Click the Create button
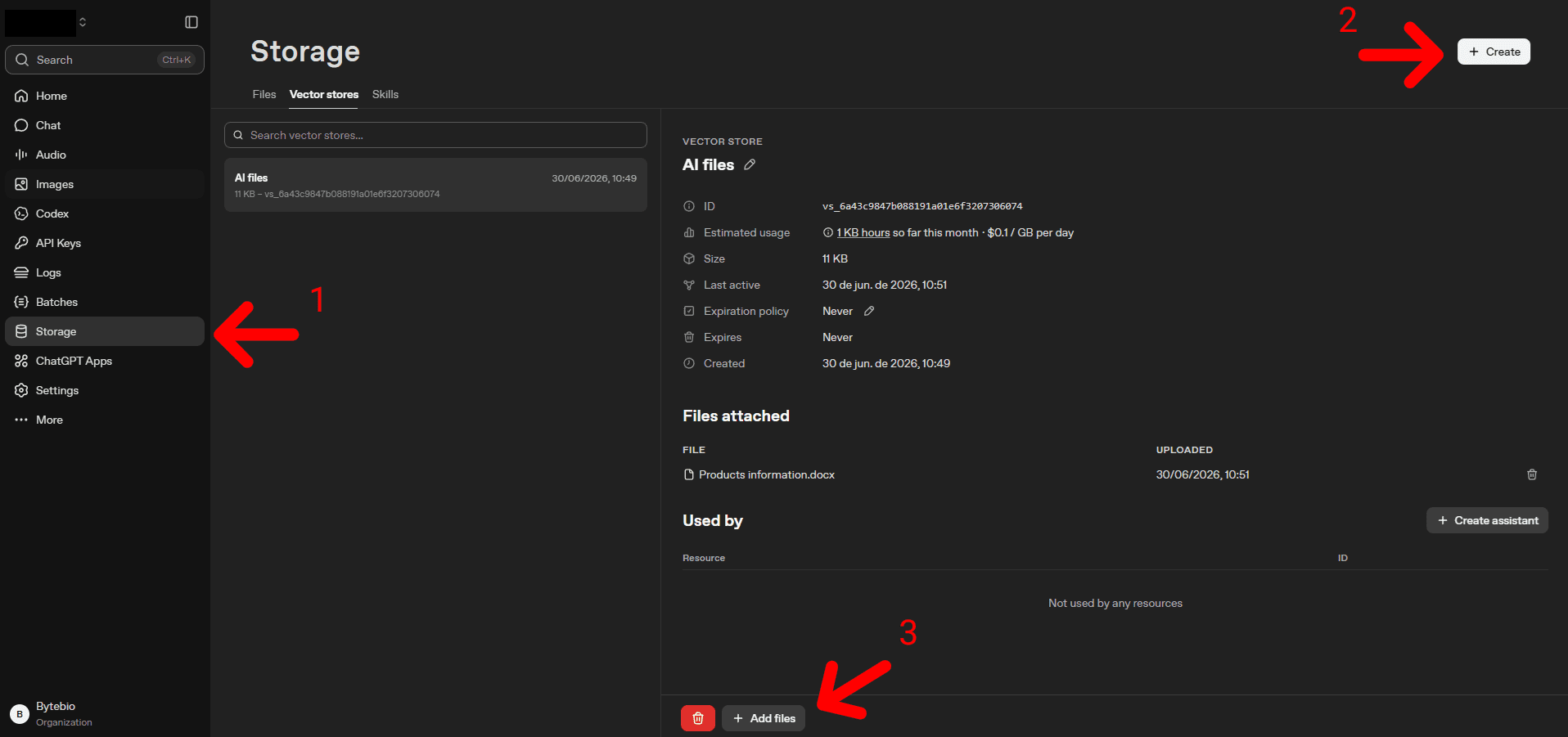Image resolution: width=1568 pixels, height=737 pixels. coord(1494,52)
